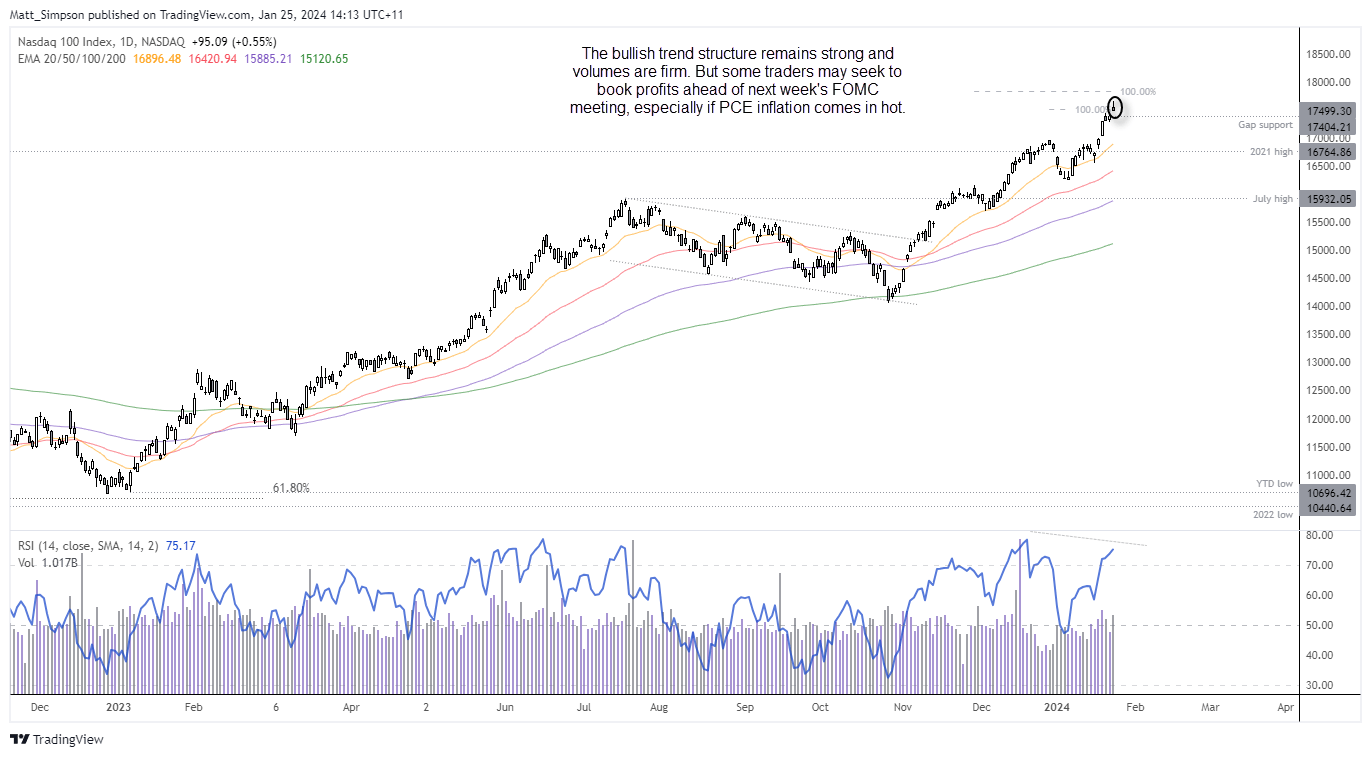Click 13000.00 on the price axis
This screenshot has width=1371, height=757.
[x=1328, y=363]
